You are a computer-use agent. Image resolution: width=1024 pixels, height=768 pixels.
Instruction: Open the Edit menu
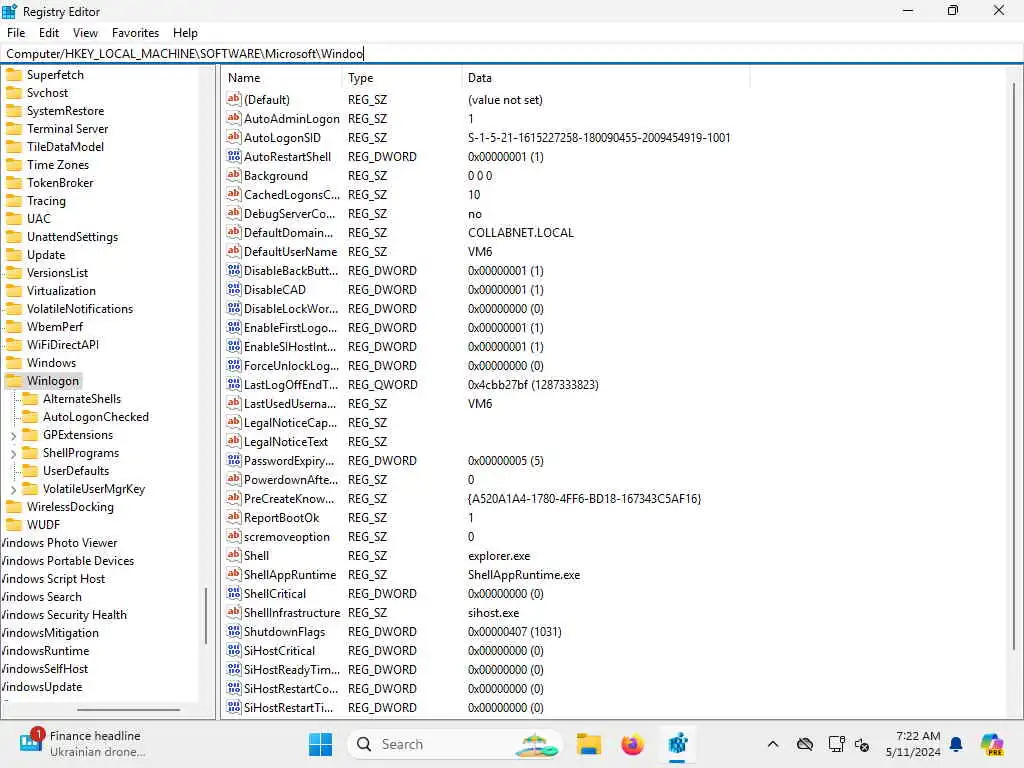49,33
